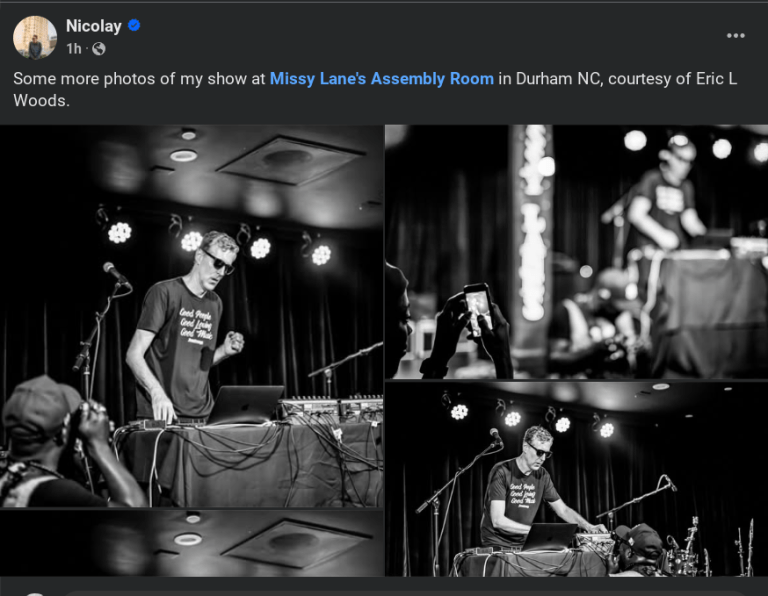Open the large left photo of Nicolay performing
The width and height of the screenshot is (768, 596).
(192, 316)
